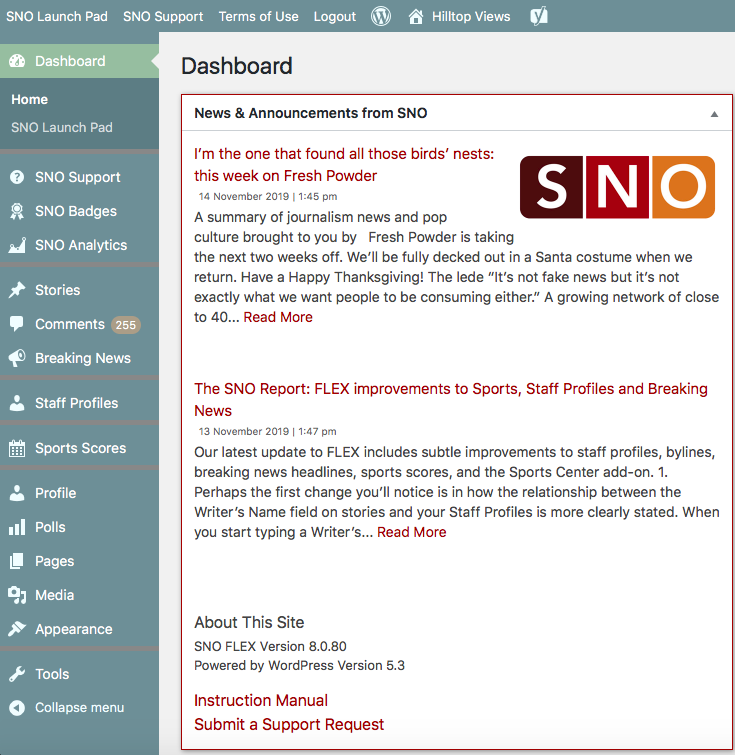Click the SNO Analytics chart icon

[17, 245]
